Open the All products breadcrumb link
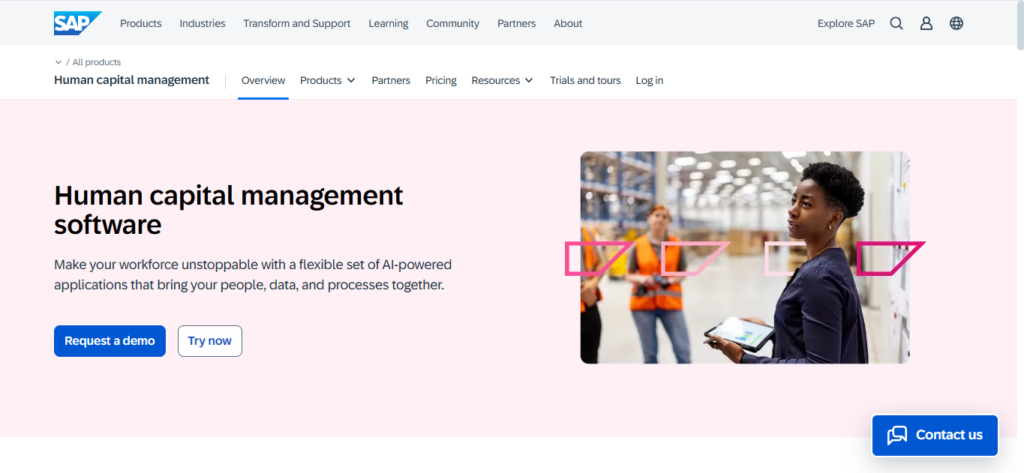The width and height of the screenshot is (1024, 473). pos(96,62)
